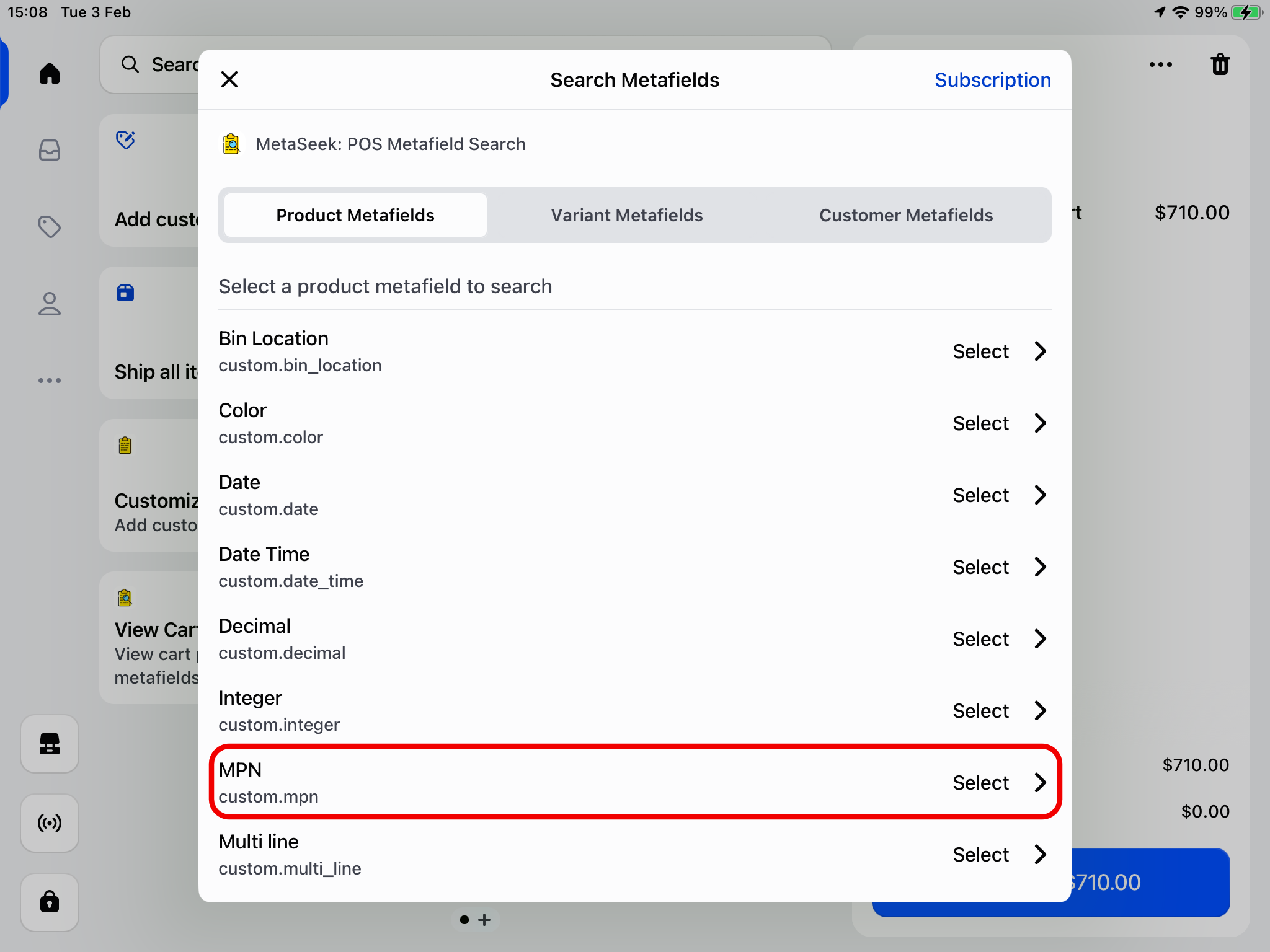
Task: Tap the register store icon
Action: [x=50, y=744]
